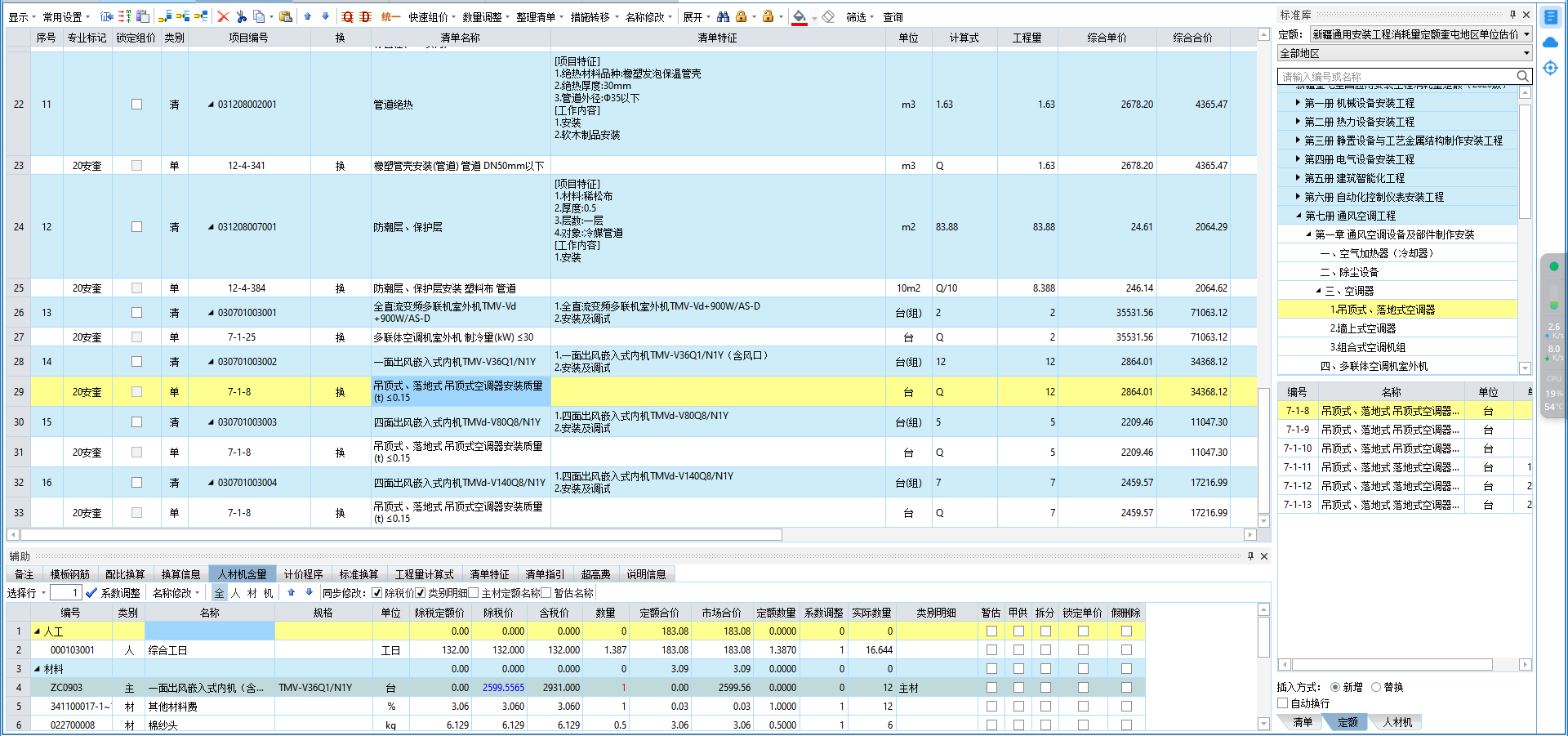The height and width of the screenshot is (736, 1568).
Task: Click the 查询 button in toolbar
Action: 893,16
